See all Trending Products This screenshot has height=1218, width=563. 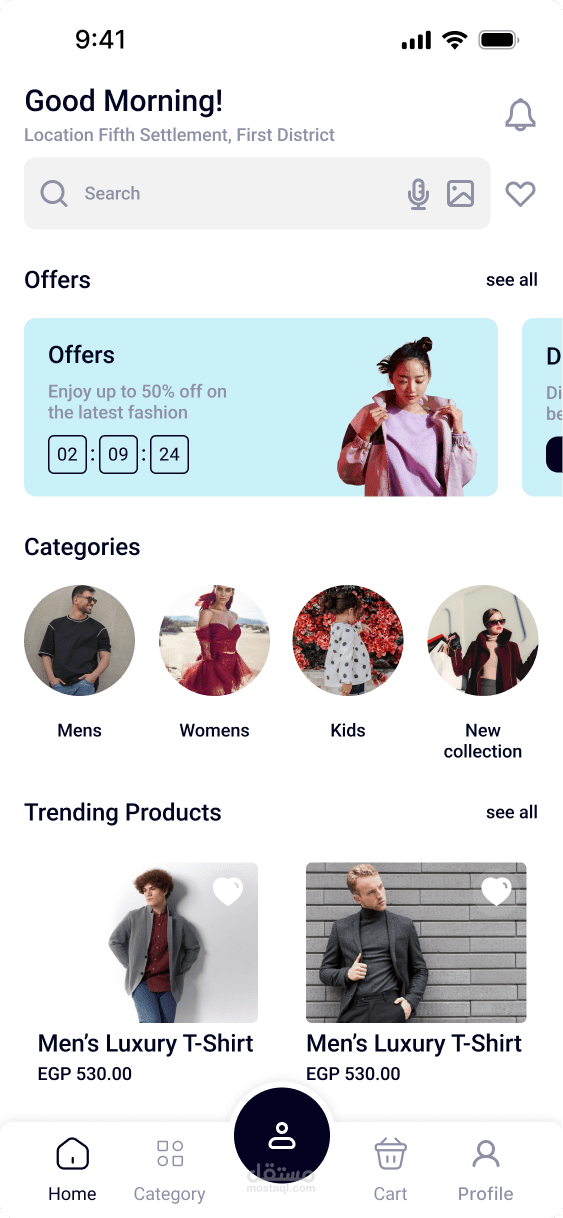[x=512, y=812]
